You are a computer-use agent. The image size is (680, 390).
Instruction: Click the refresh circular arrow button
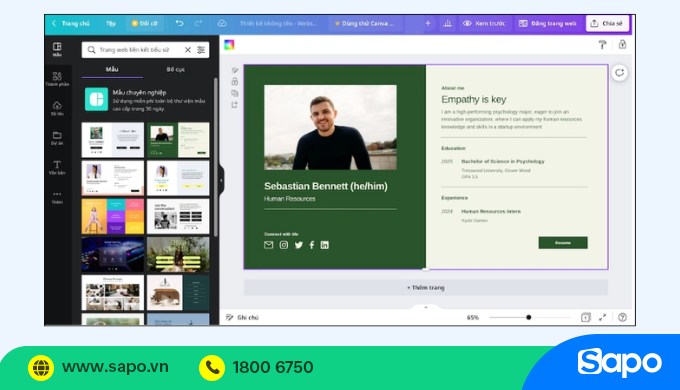tap(619, 72)
